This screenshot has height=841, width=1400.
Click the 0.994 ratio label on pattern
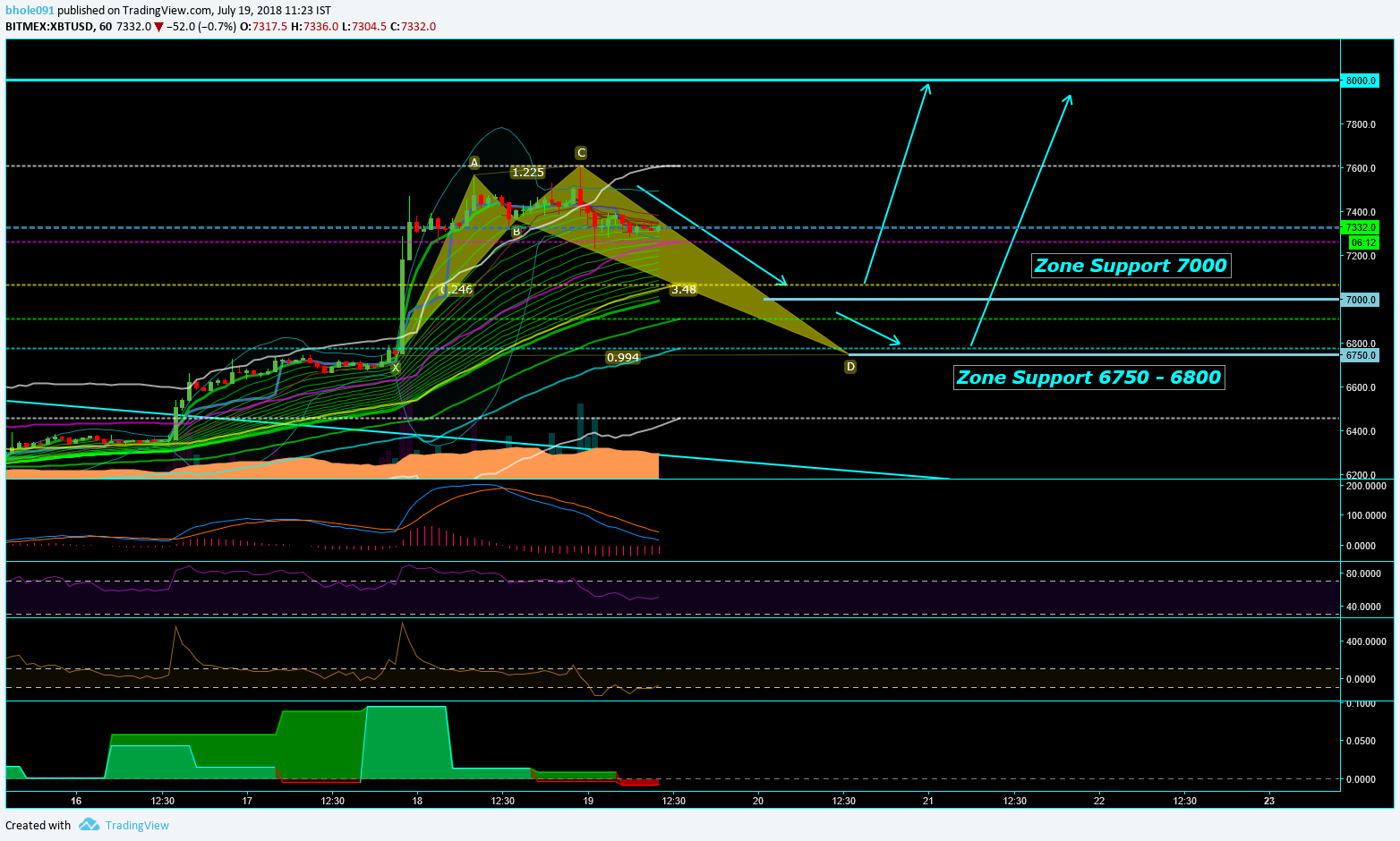(623, 358)
